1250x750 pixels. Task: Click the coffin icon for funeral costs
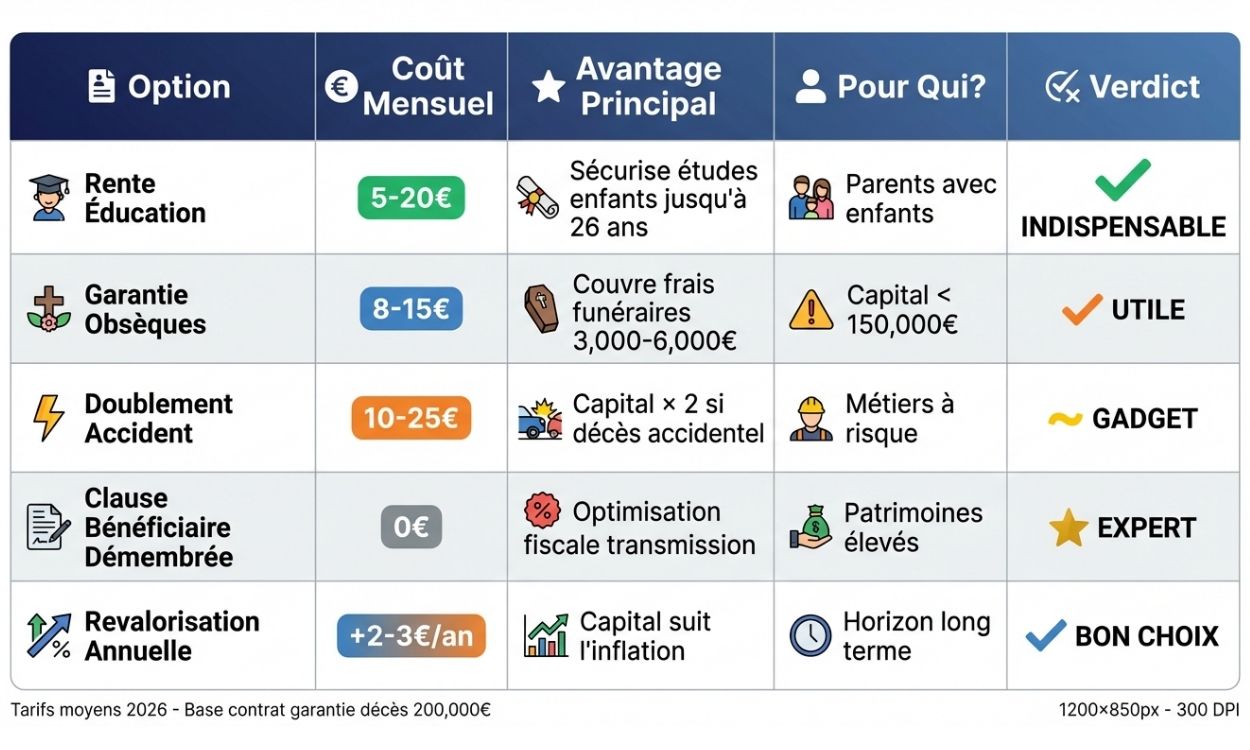(x=541, y=308)
